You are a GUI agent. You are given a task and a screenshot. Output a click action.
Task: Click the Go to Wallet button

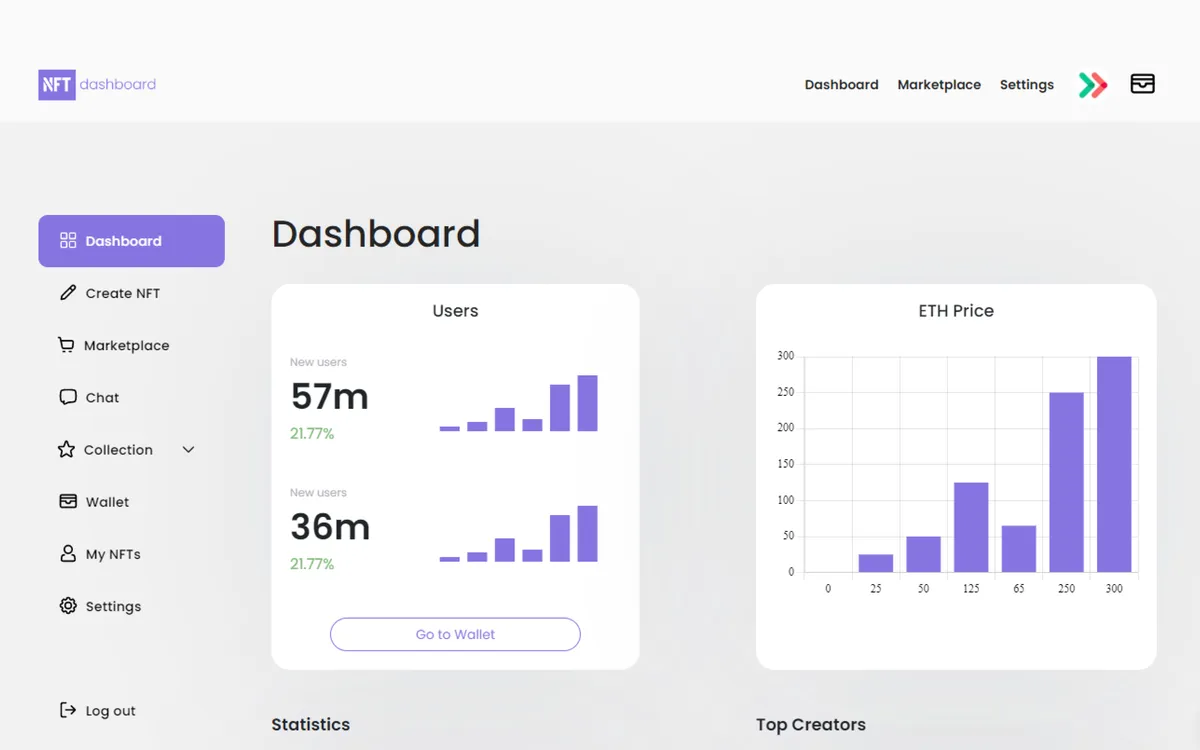(x=455, y=634)
